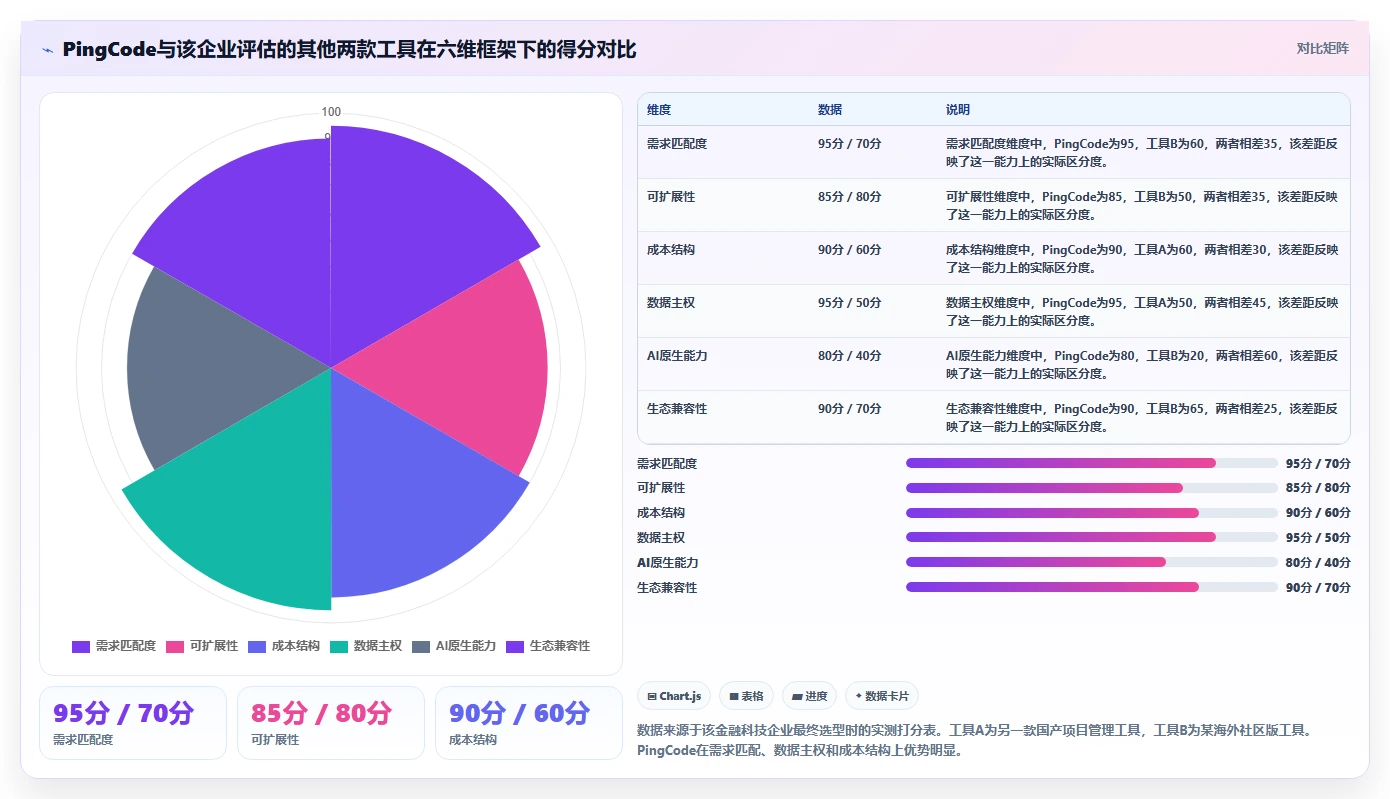Click table cell 85分 / 80分
The height and width of the screenshot is (799, 1390).
[x=850, y=197]
